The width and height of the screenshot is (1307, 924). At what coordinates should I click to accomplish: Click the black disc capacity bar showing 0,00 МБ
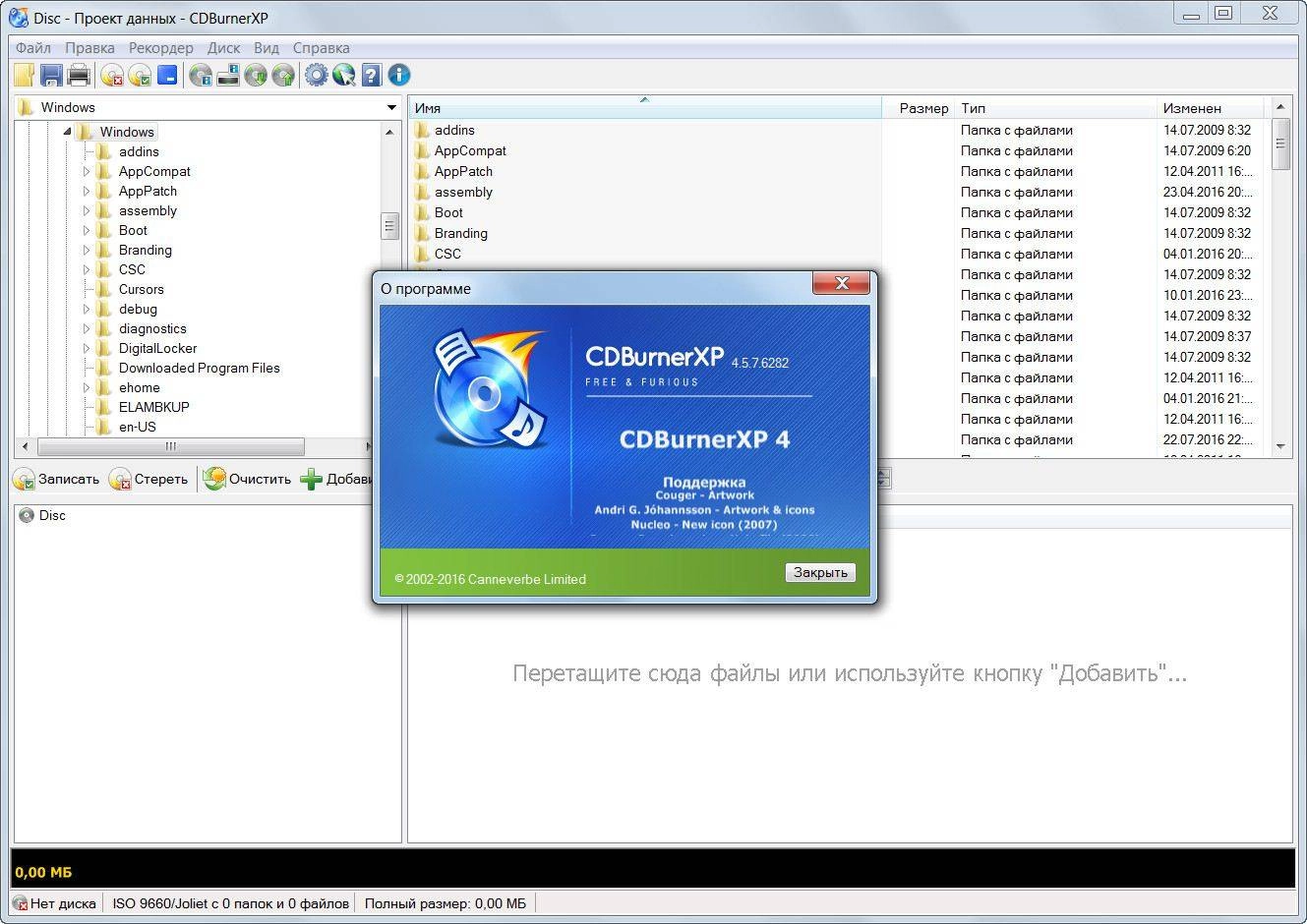coord(653,870)
